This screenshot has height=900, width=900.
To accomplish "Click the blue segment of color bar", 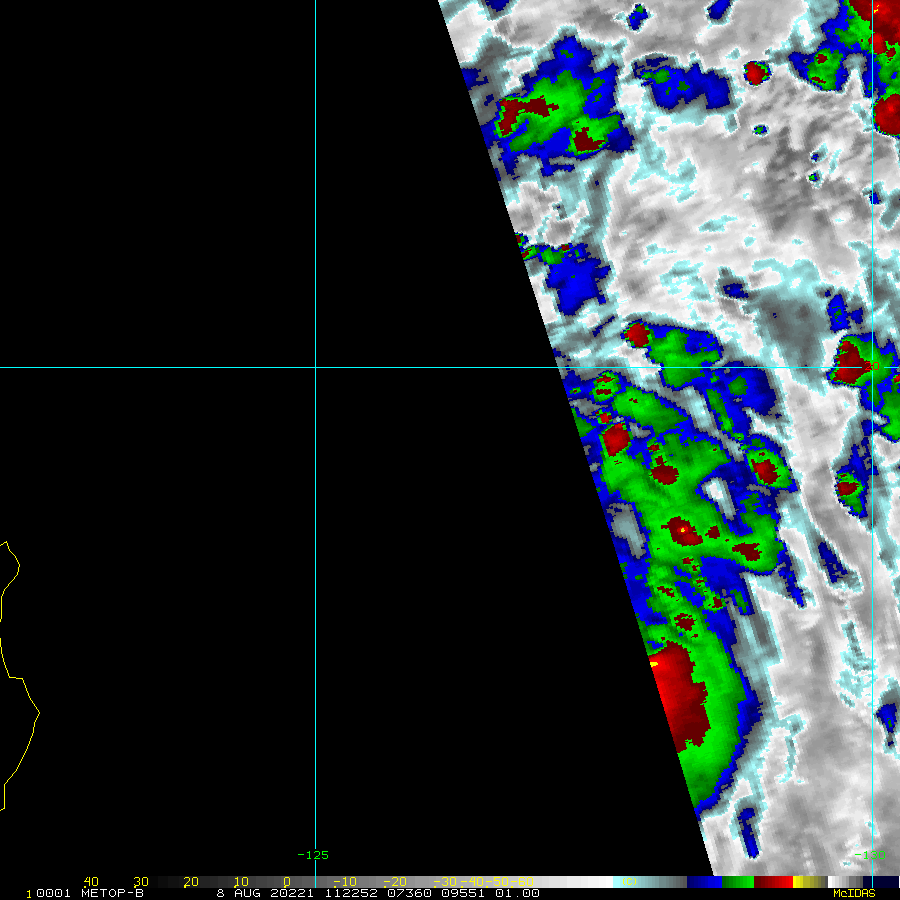I will tap(705, 882).
